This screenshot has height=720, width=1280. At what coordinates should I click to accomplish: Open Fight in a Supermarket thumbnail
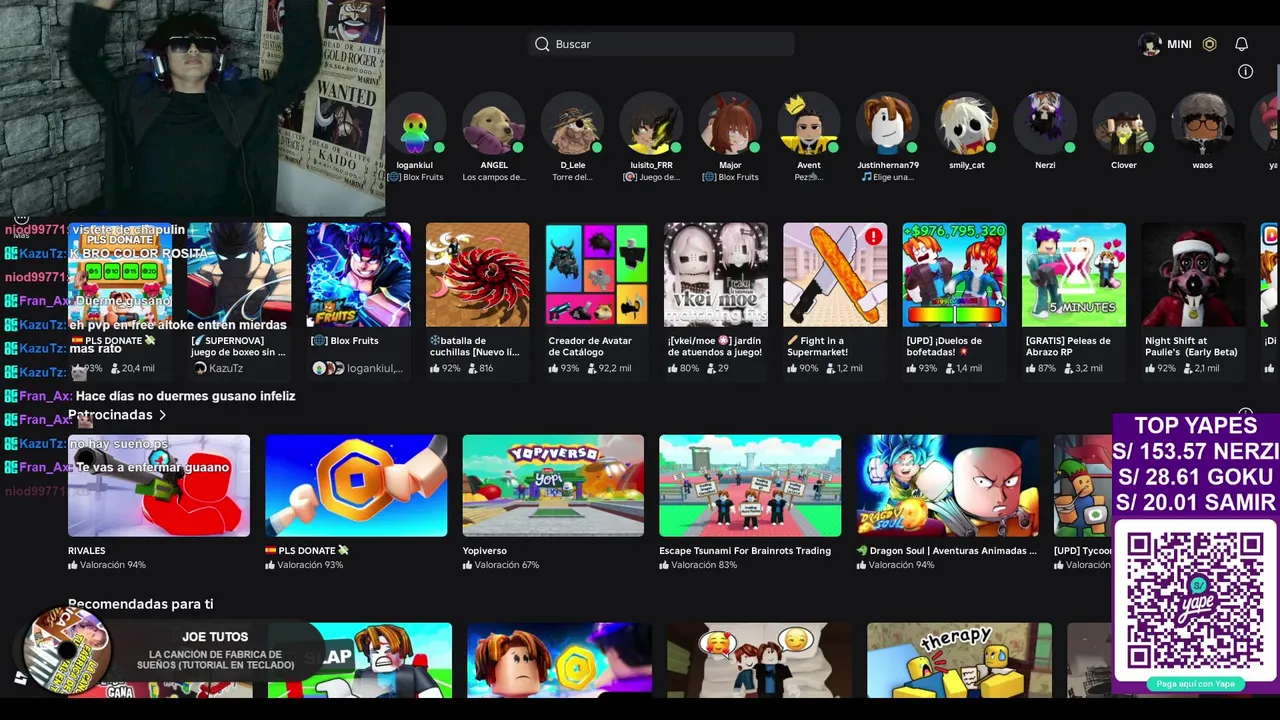coord(835,275)
